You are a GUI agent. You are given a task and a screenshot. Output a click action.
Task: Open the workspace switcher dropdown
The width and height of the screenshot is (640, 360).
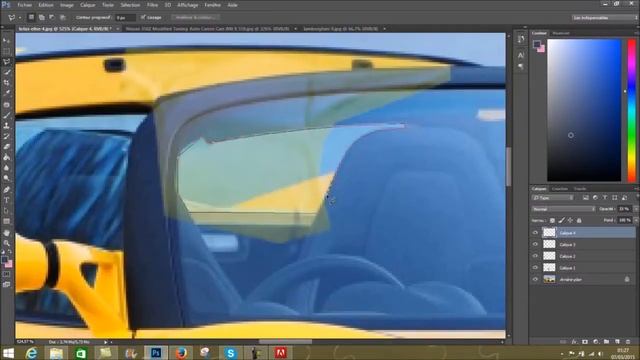(x=605, y=18)
